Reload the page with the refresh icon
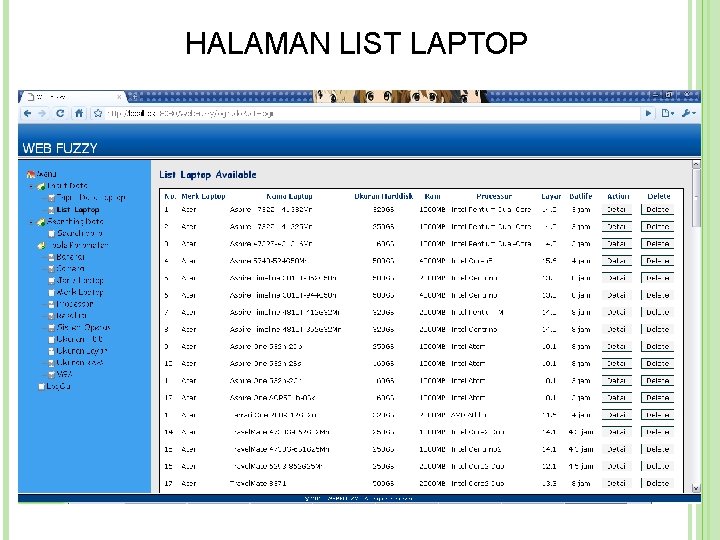Viewport: 720px width, 540px height. point(60,113)
